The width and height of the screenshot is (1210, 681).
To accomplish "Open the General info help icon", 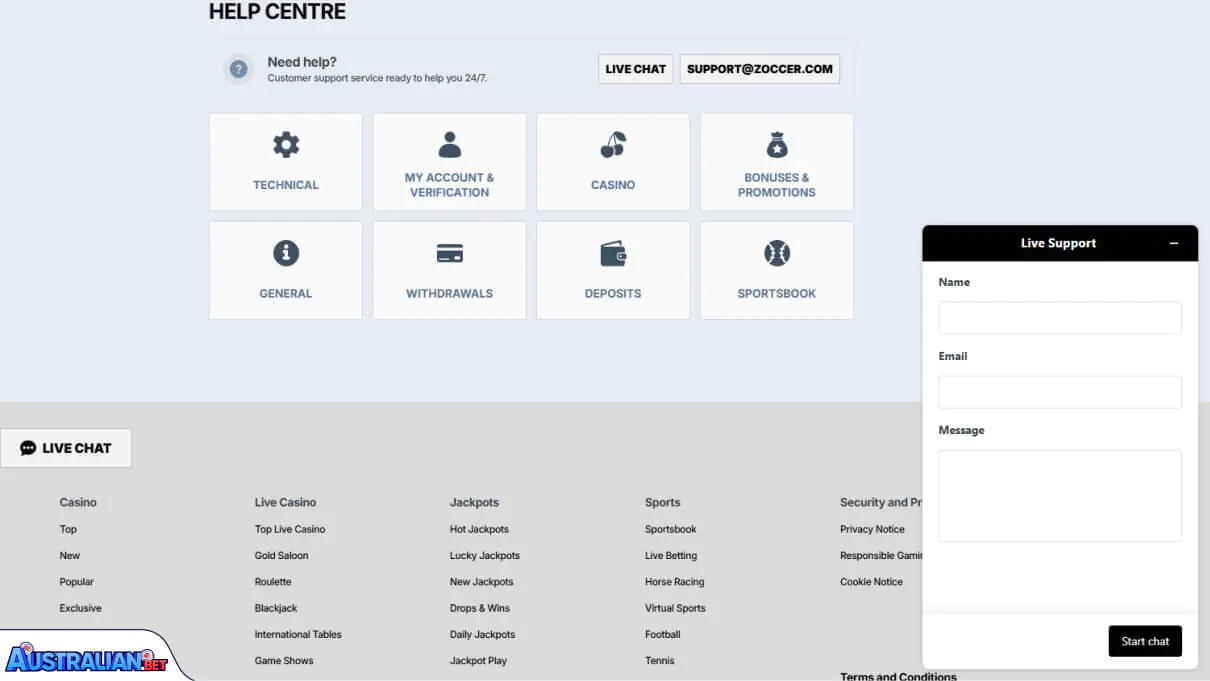I will click(x=285, y=253).
